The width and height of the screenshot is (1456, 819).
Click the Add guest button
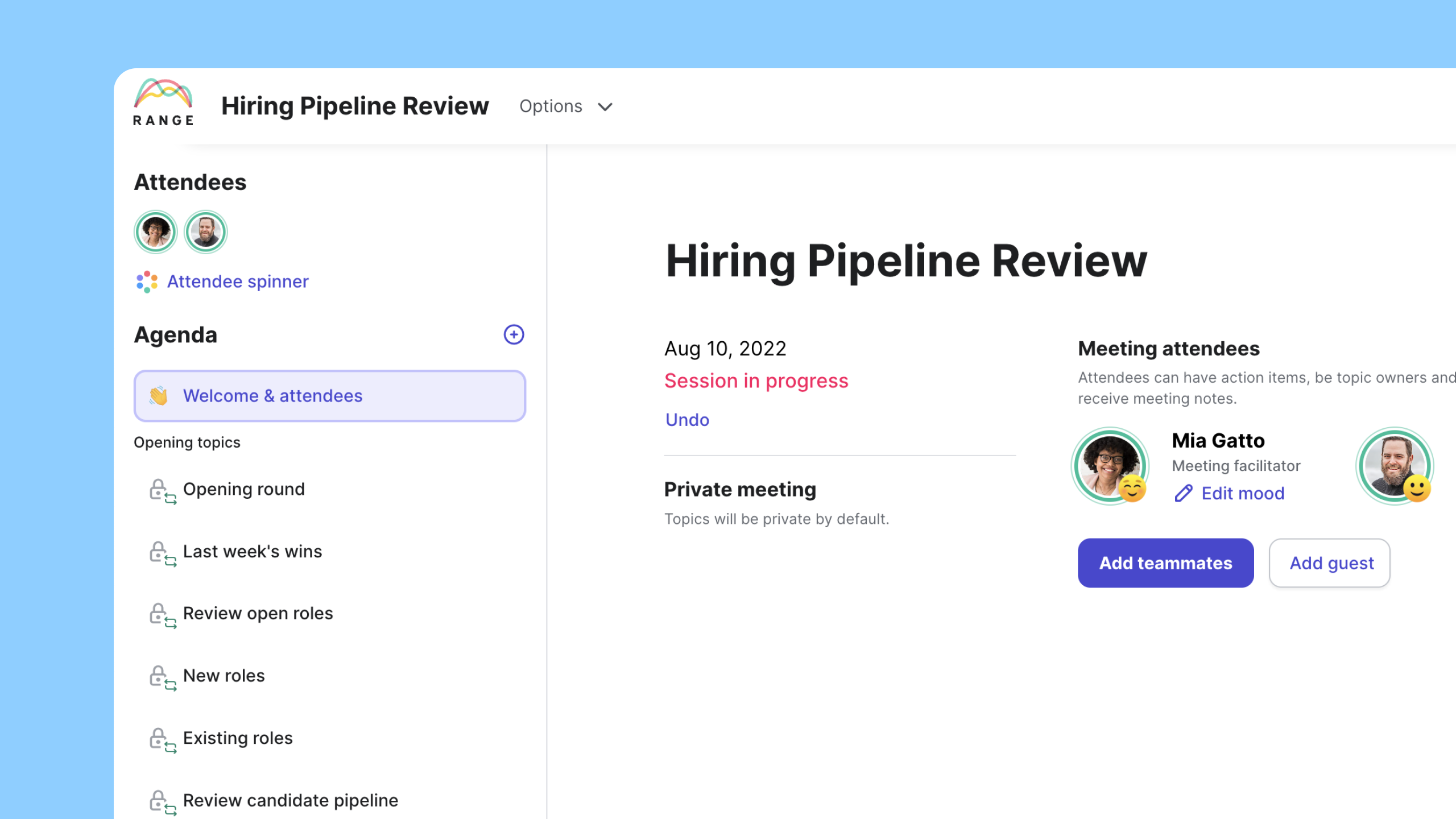pyautogui.click(x=1330, y=563)
